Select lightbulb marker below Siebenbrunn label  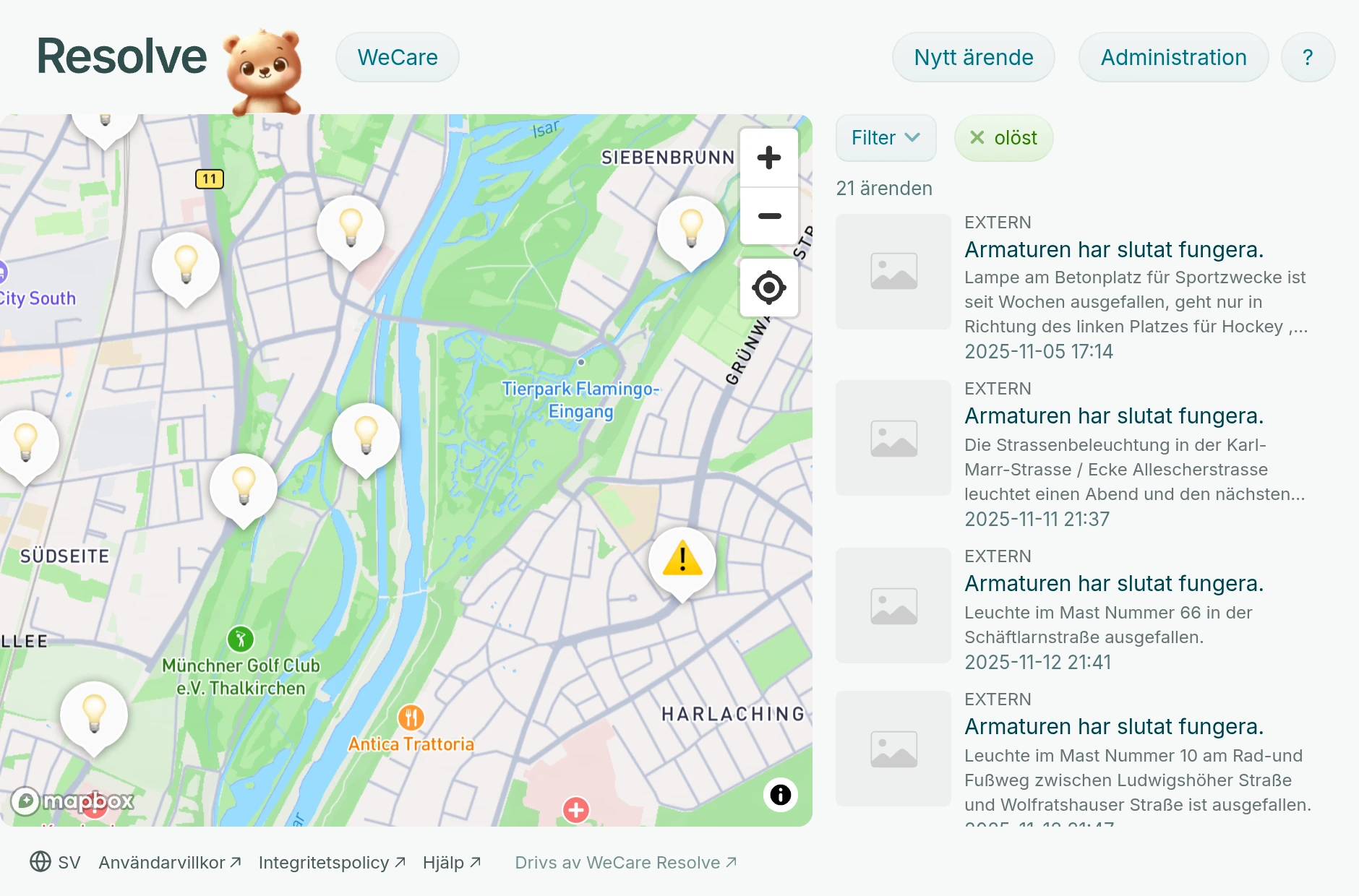(x=691, y=232)
